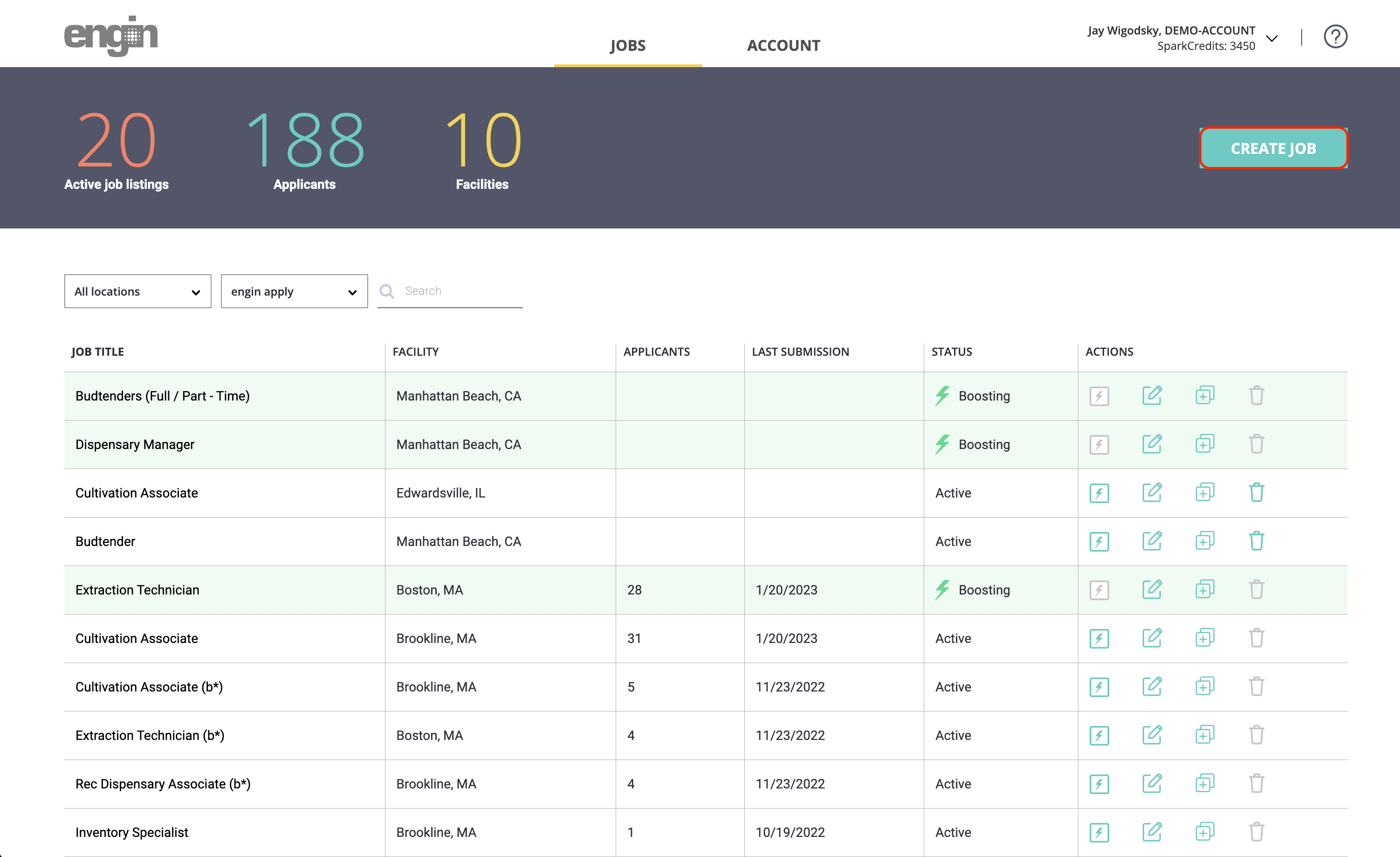Screen dimensions: 1400x857
Task: Open help question mark icon
Action: 1335,37
